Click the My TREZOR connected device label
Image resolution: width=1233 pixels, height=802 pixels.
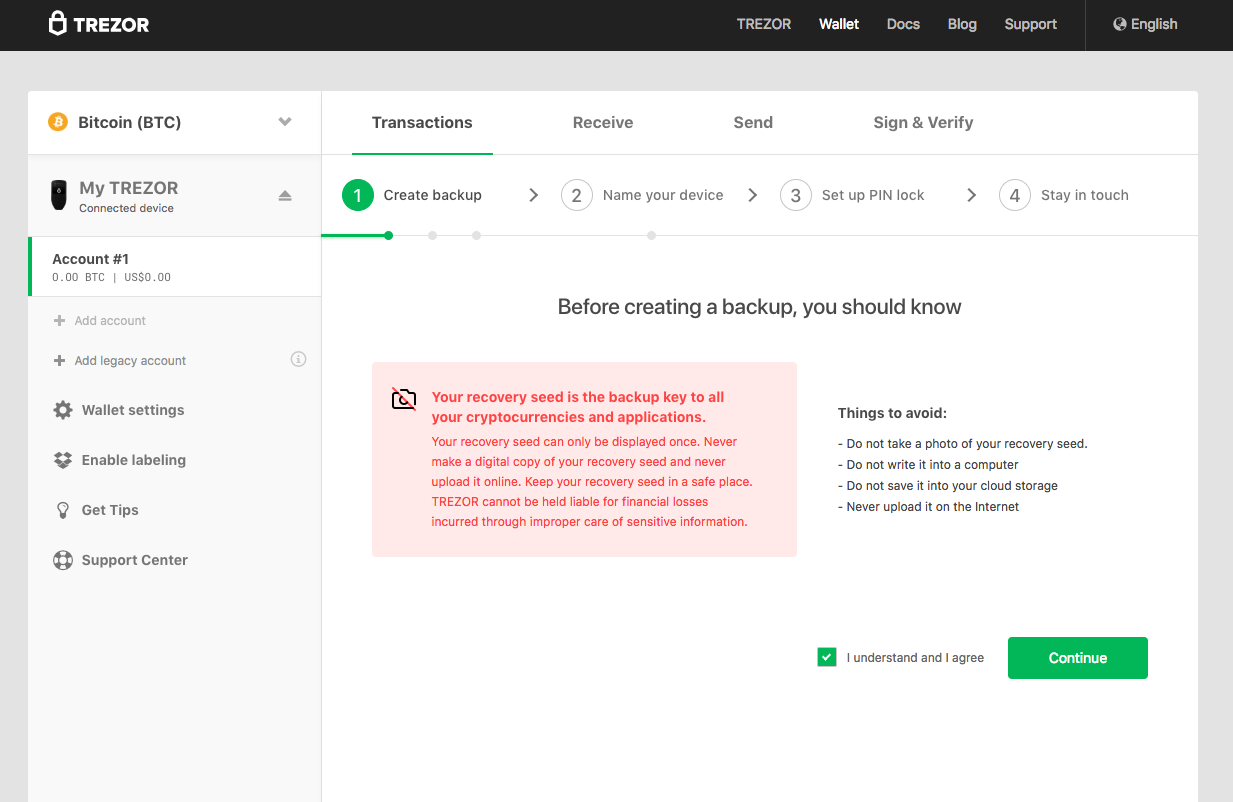(129, 195)
